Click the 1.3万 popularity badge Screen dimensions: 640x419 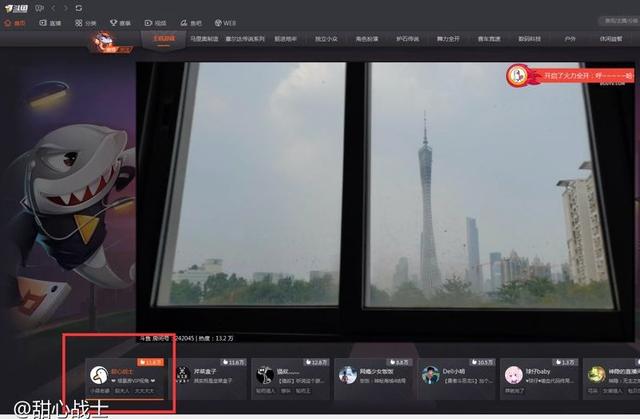565,362
